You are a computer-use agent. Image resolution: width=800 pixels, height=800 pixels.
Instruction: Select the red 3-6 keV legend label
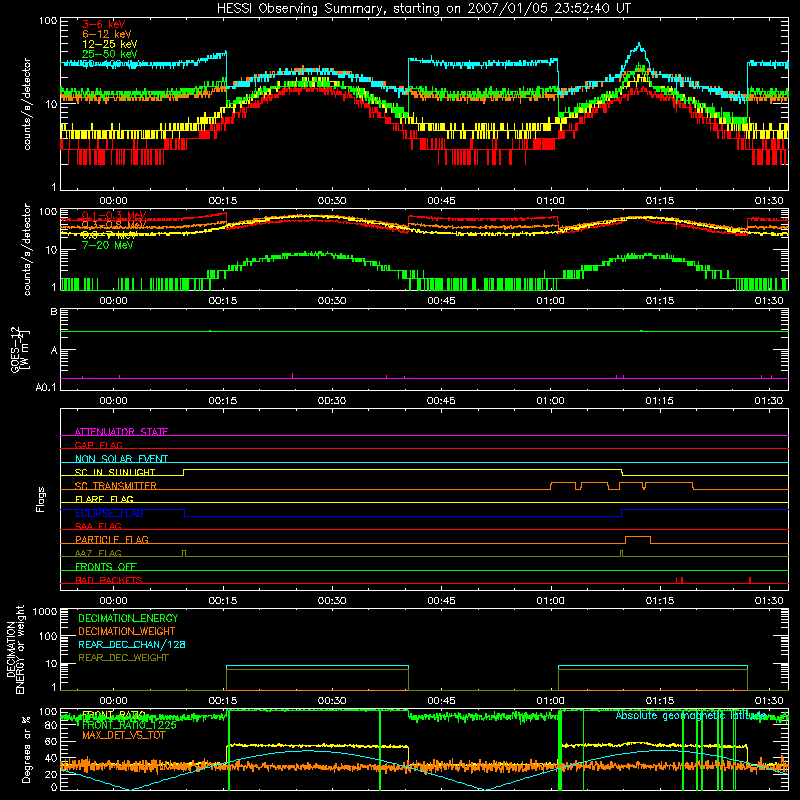pos(104,24)
